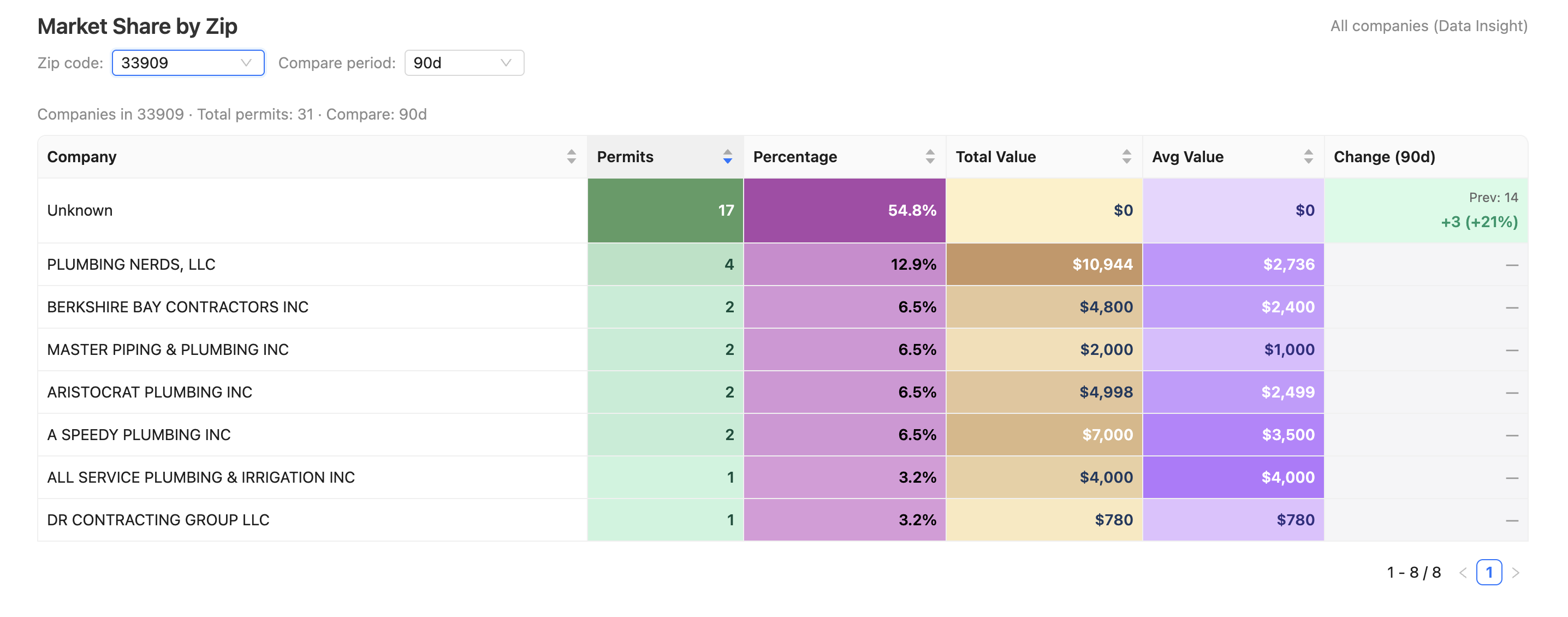Click the All companies (Data Insight) label
The width and height of the screenshot is (1568, 617).
point(1428,26)
